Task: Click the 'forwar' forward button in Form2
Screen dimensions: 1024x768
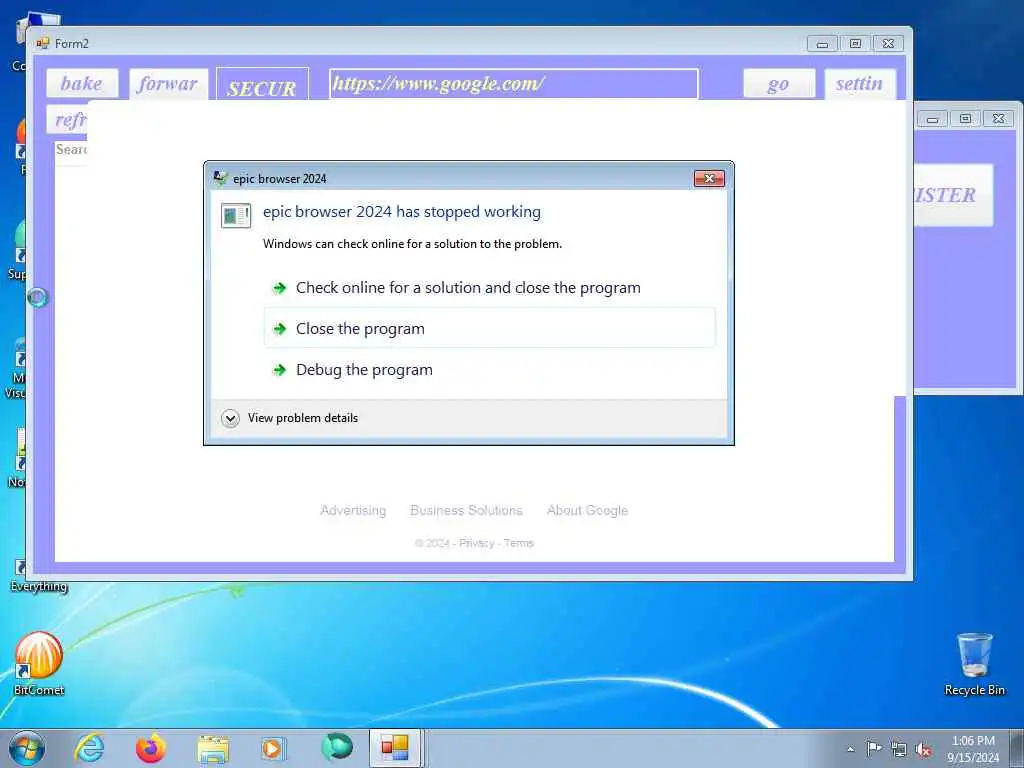Action: (168, 84)
